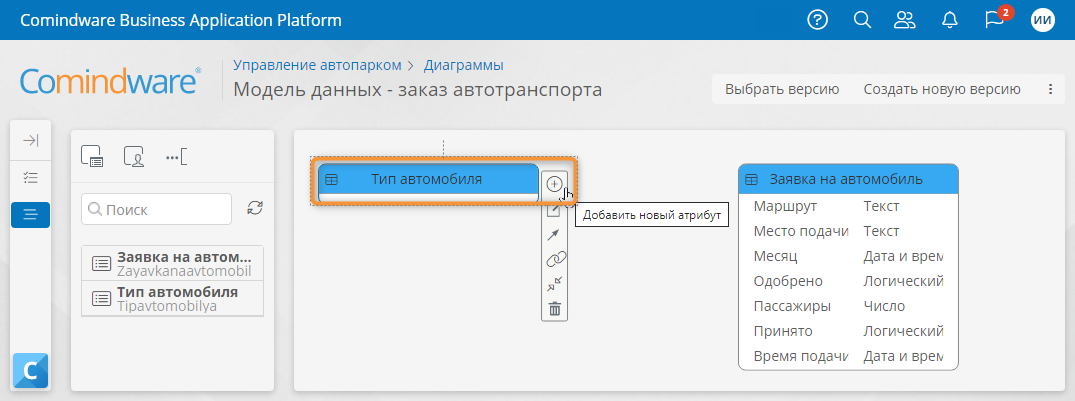Open the three-dot more options menu
The height and width of the screenshot is (401, 1075).
(x=1050, y=89)
